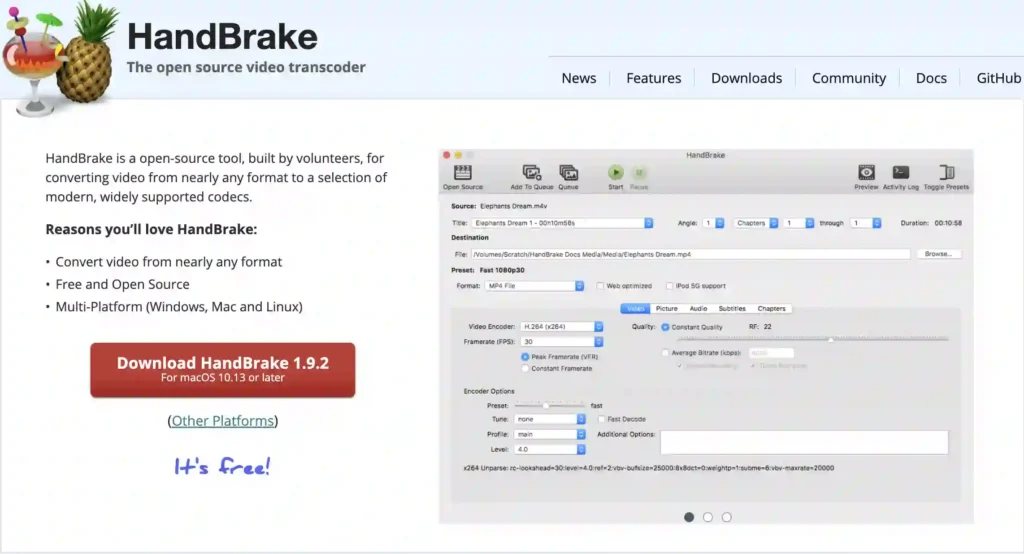Image resolution: width=1024 pixels, height=554 pixels.
Task: Open the Preview toolbar icon
Action: (866, 172)
